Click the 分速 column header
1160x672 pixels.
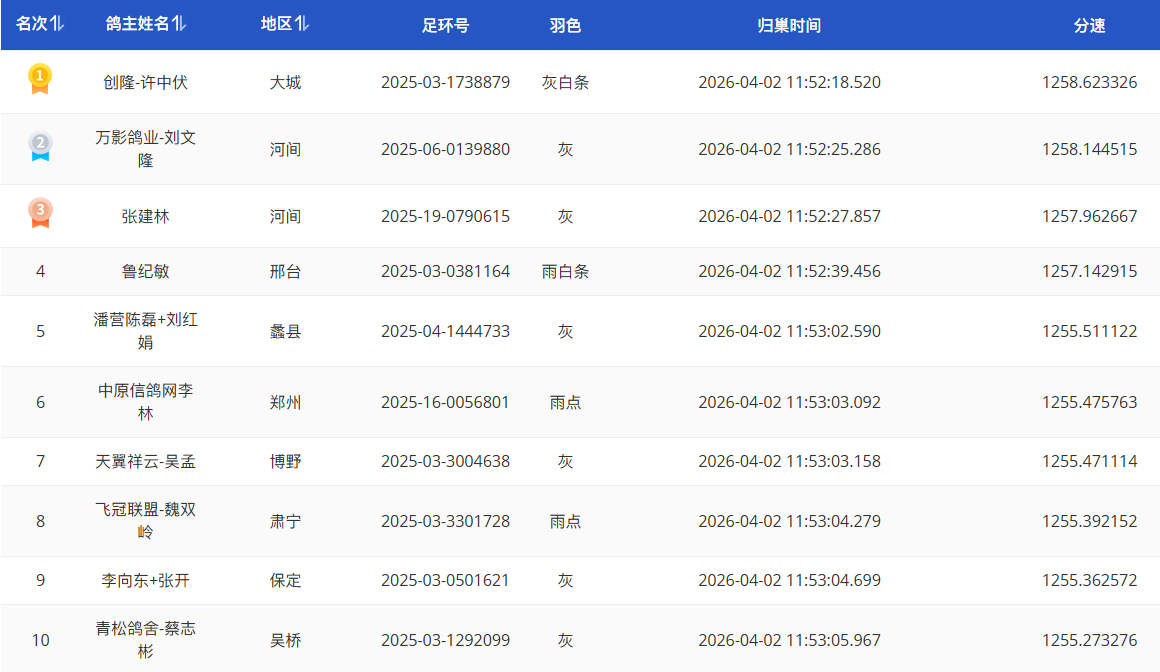pyautogui.click(x=1089, y=26)
